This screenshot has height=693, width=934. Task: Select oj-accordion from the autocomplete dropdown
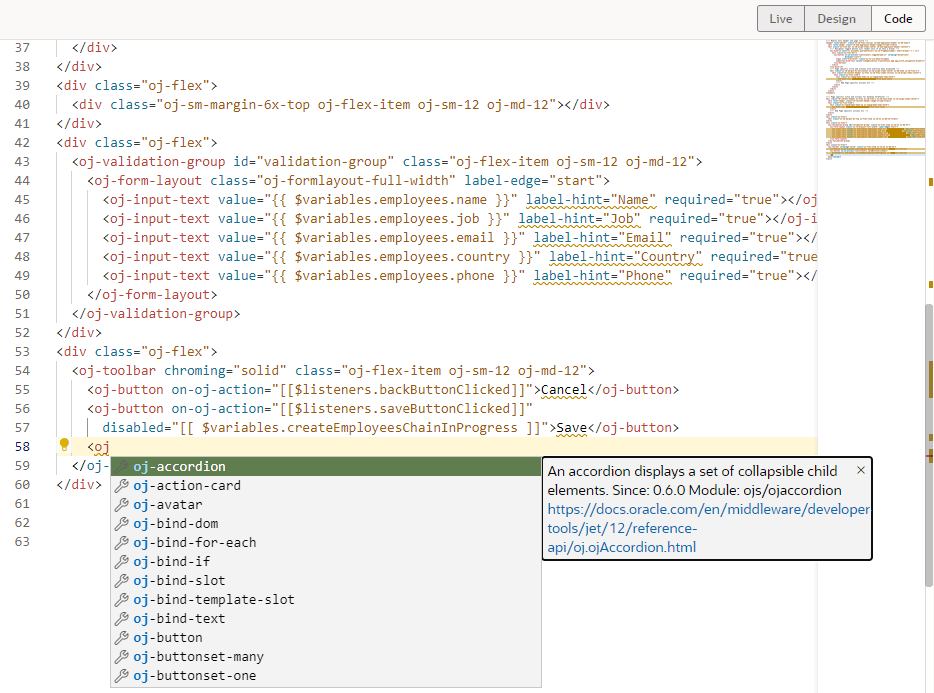point(179,465)
